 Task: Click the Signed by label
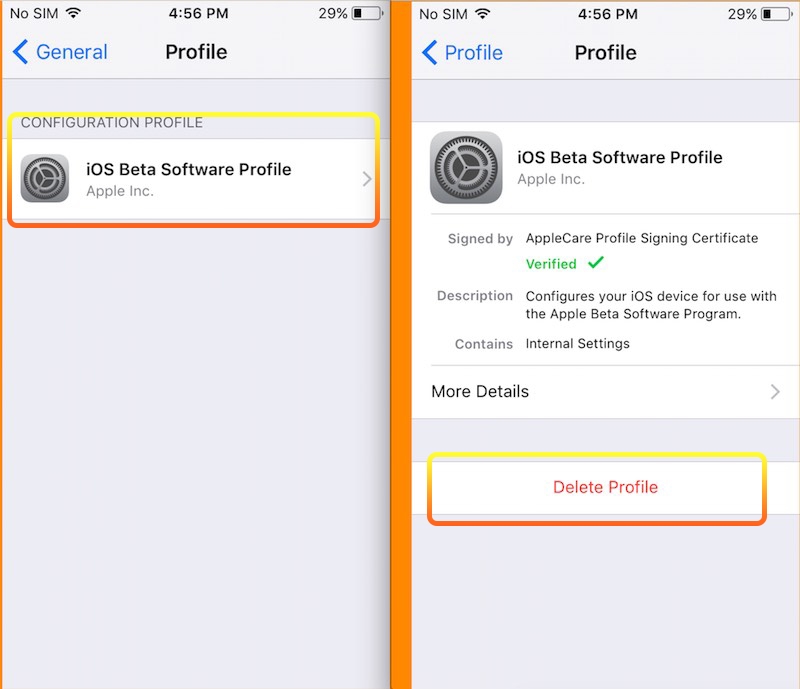480,239
